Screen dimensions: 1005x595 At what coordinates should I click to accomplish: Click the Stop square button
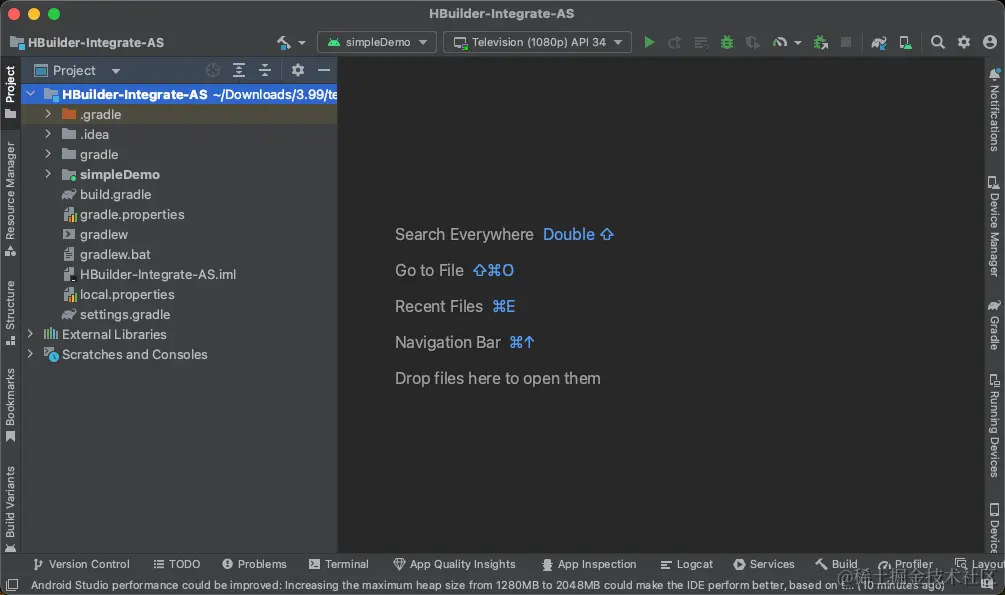(x=846, y=42)
